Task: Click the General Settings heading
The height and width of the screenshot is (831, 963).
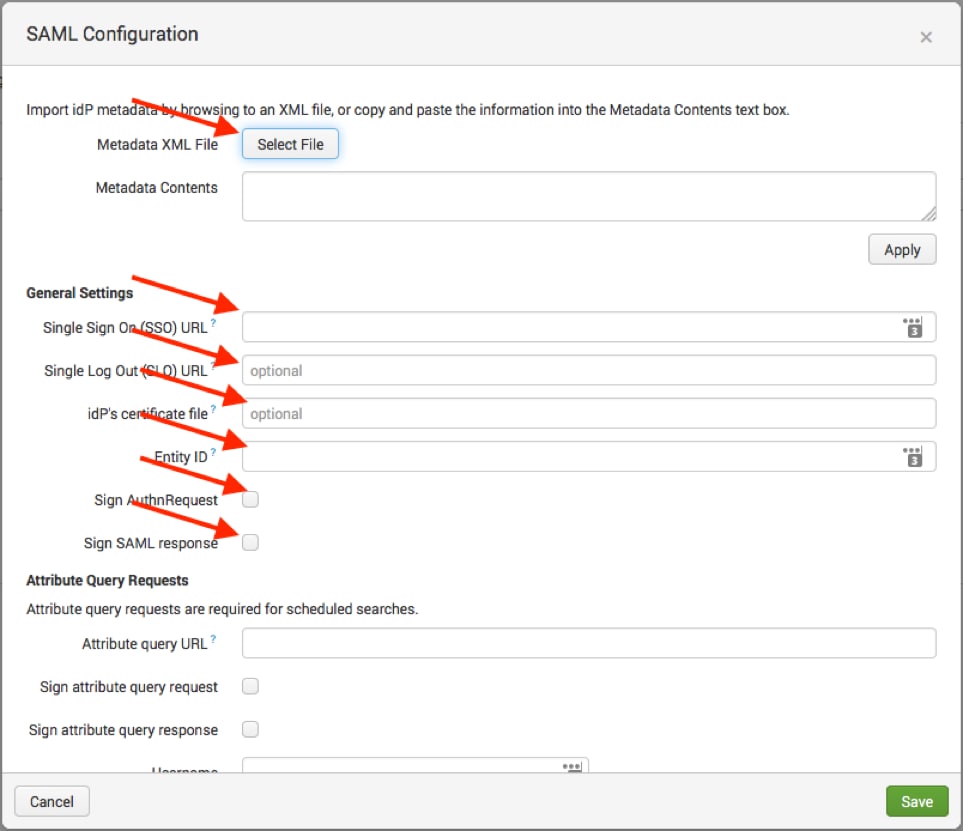Action: point(79,293)
